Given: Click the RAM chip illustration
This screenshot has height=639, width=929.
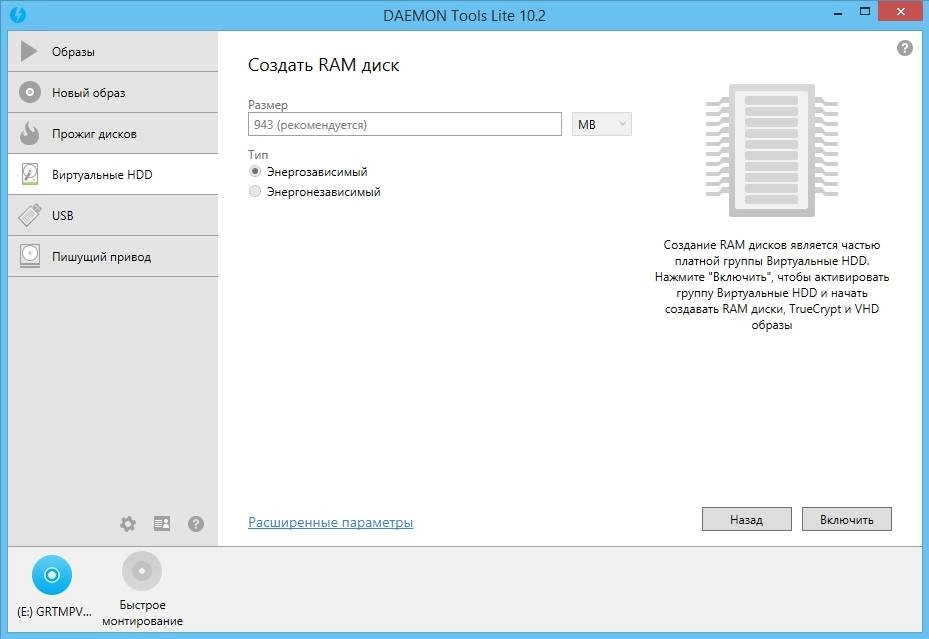Looking at the screenshot, I should [771, 150].
